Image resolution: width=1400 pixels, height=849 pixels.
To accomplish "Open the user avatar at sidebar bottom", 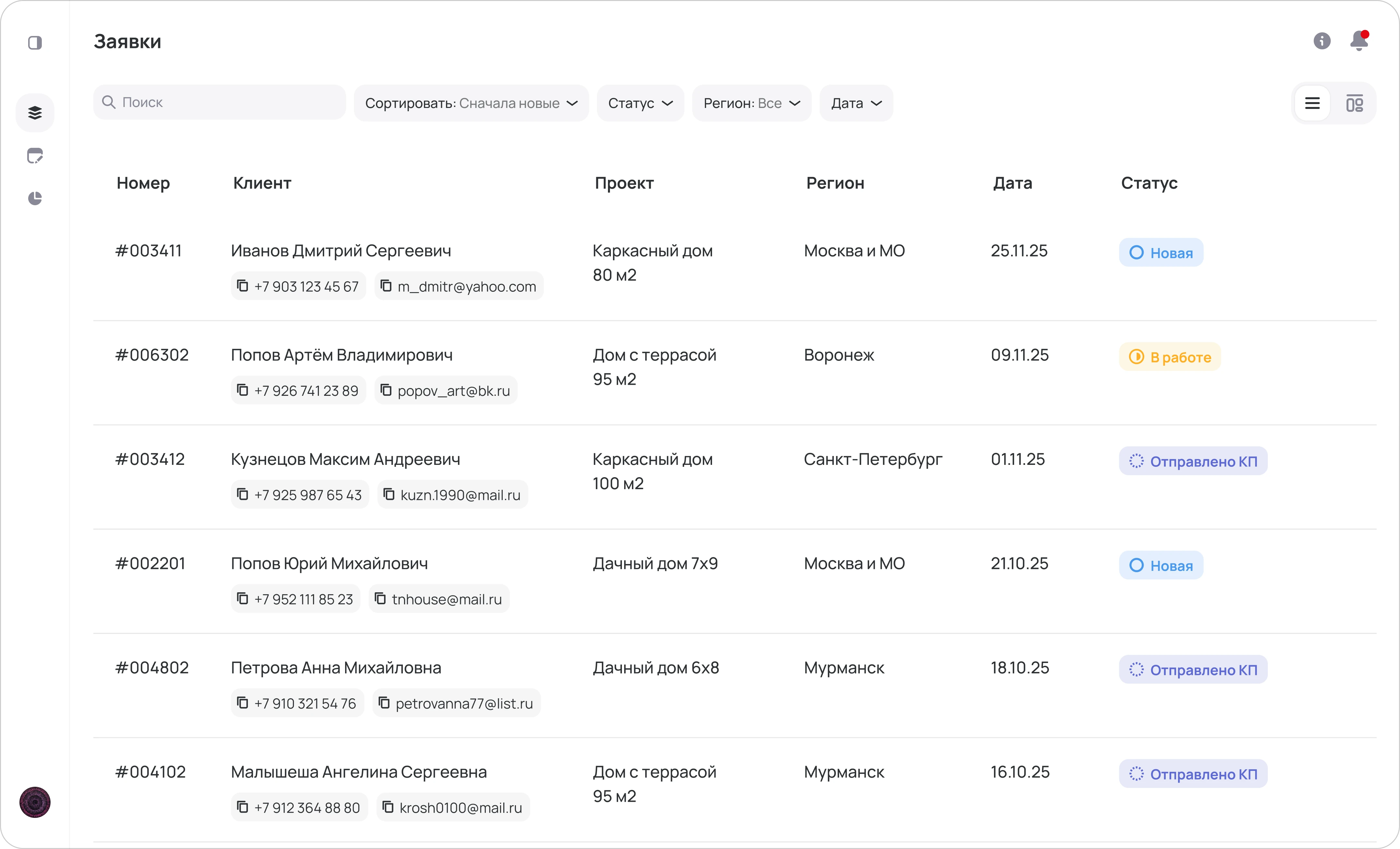I will 35,802.
